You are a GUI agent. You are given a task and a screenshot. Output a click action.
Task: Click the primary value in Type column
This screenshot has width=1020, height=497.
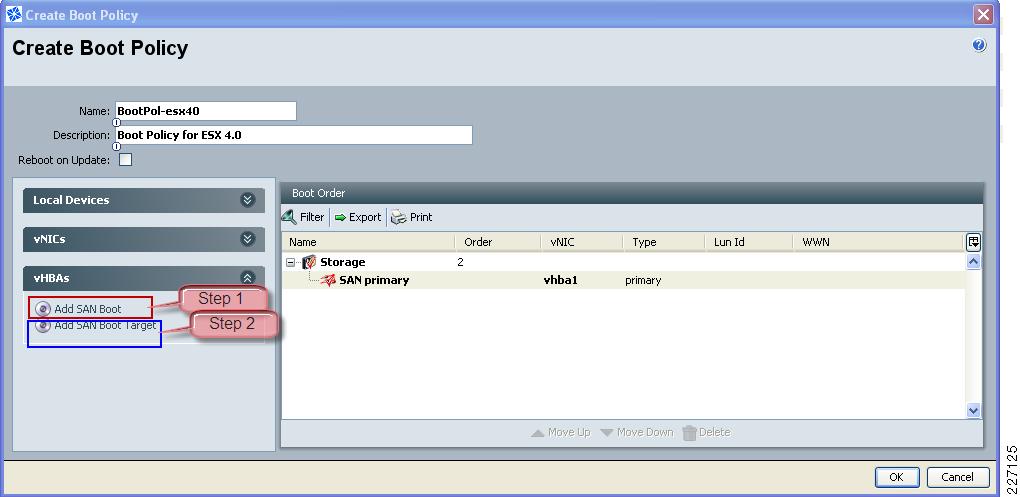(x=643, y=280)
